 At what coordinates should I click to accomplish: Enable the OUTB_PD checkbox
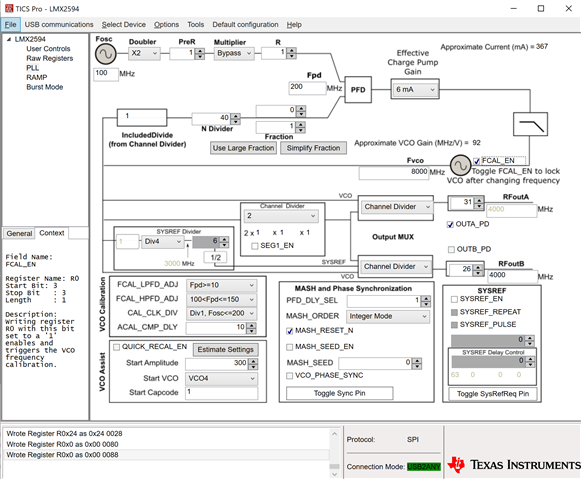(451, 249)
